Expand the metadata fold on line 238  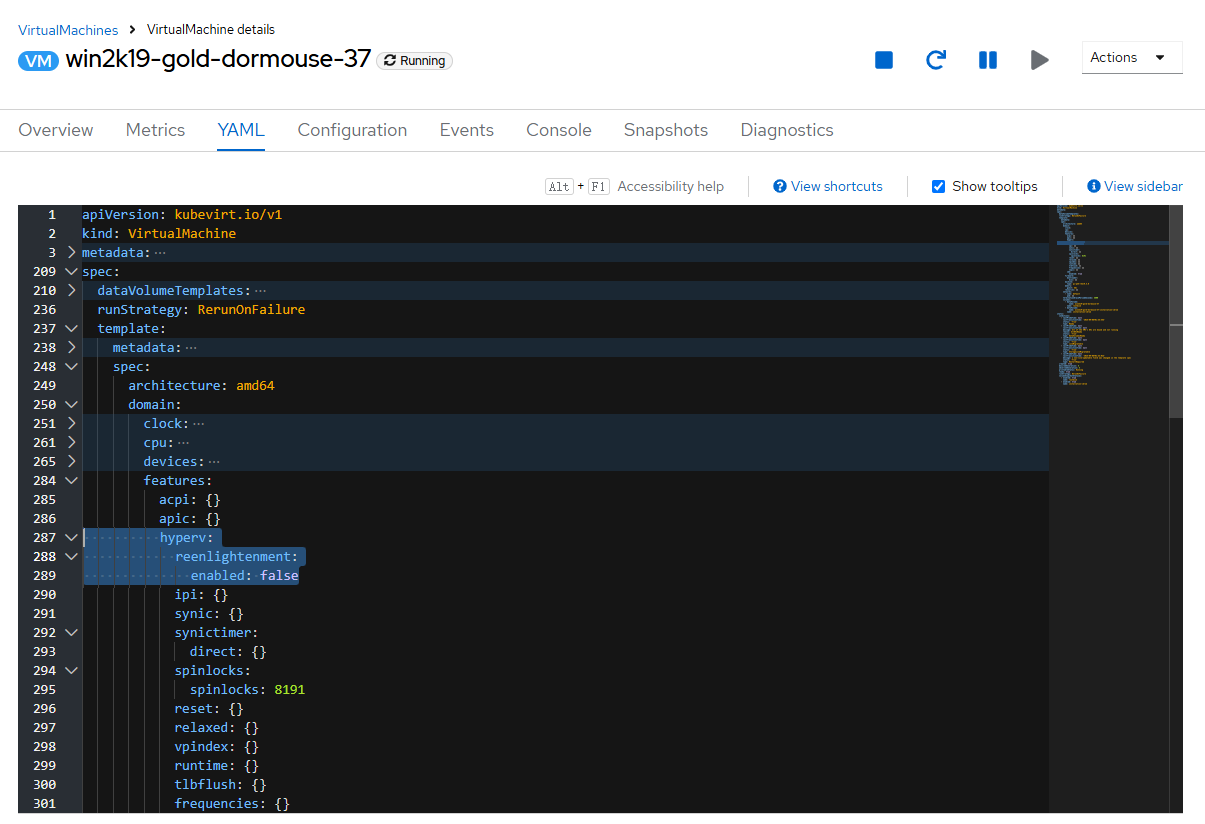coord(71,347)
